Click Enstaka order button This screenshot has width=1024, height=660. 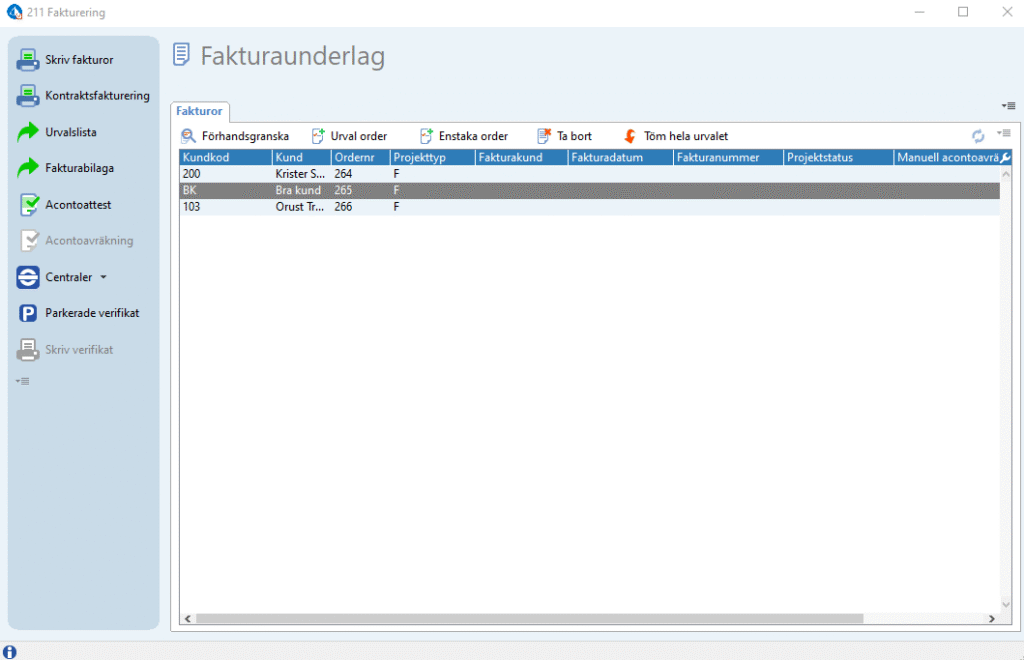point(463,136)
